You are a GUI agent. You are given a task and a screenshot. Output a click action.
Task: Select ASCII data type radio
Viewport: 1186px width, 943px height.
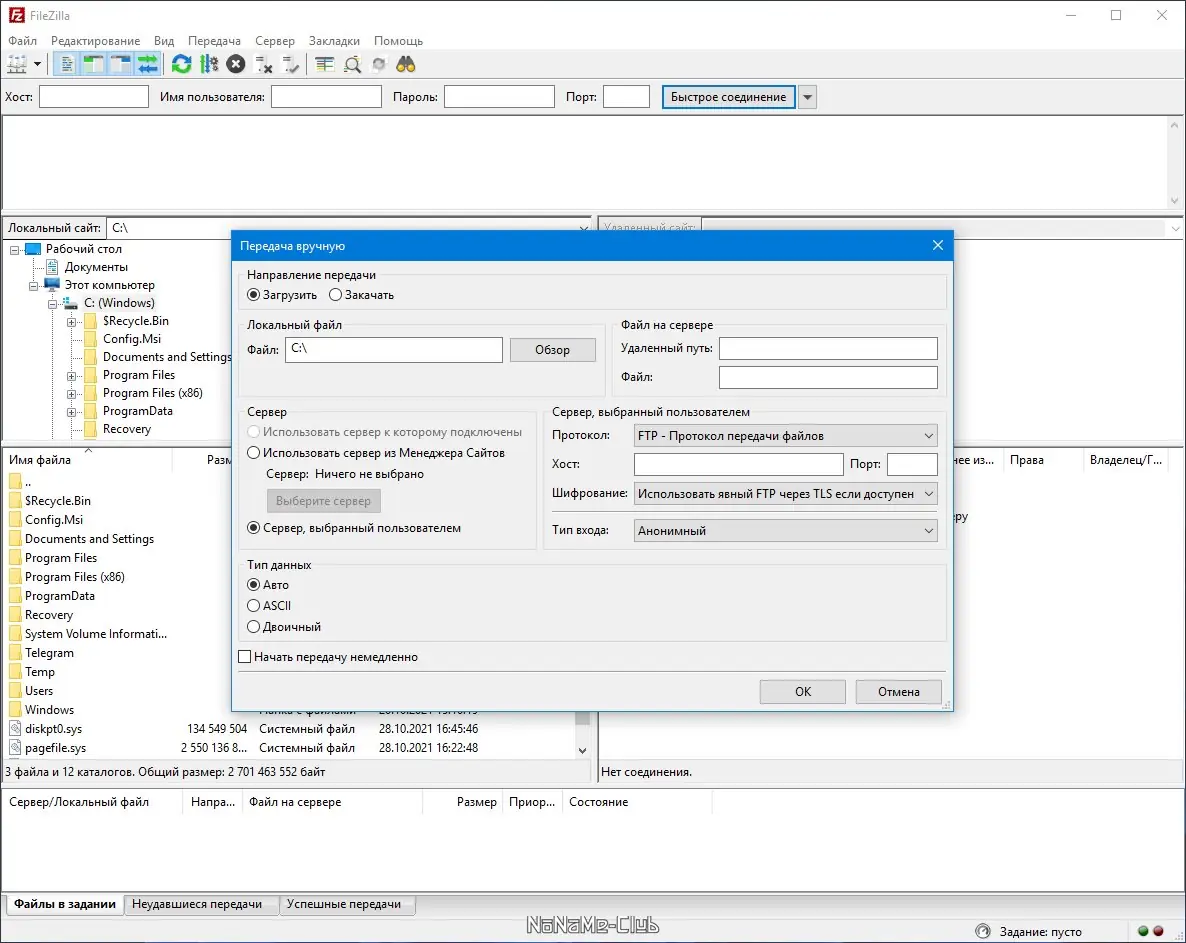point(253,606)
